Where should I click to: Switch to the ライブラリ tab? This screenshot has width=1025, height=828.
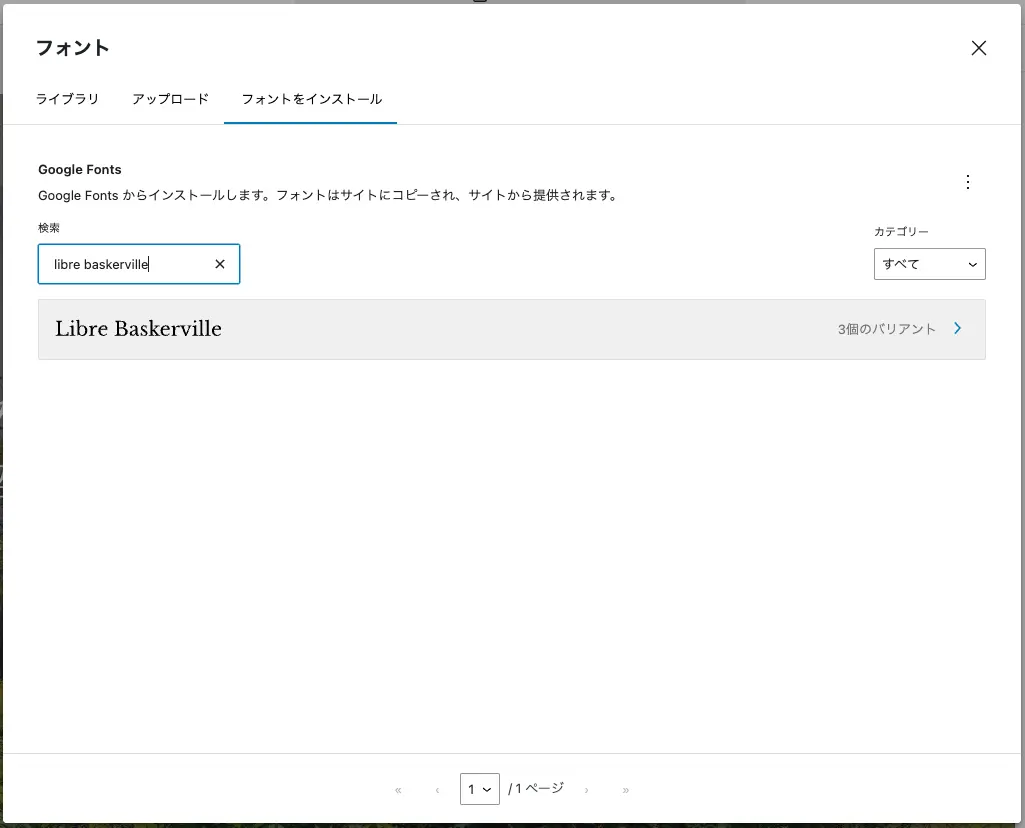pos(67,99)
